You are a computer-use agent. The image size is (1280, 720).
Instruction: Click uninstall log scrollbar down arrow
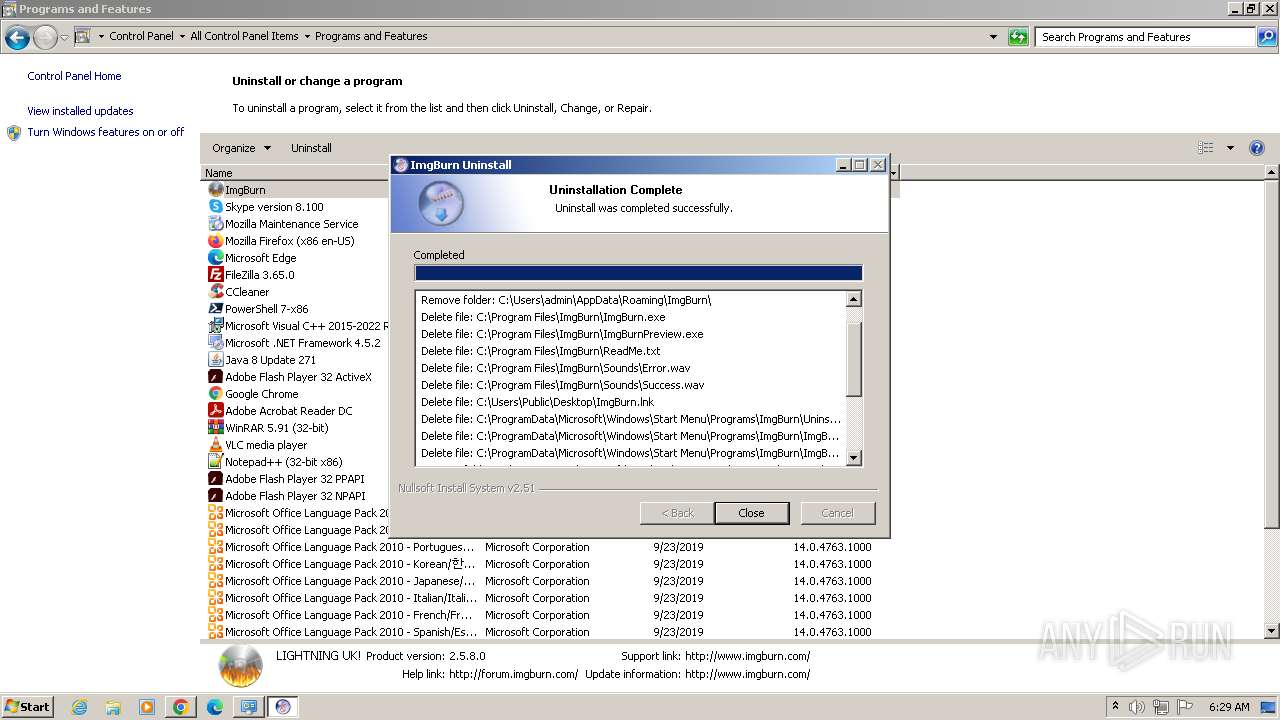pos(853,458)
